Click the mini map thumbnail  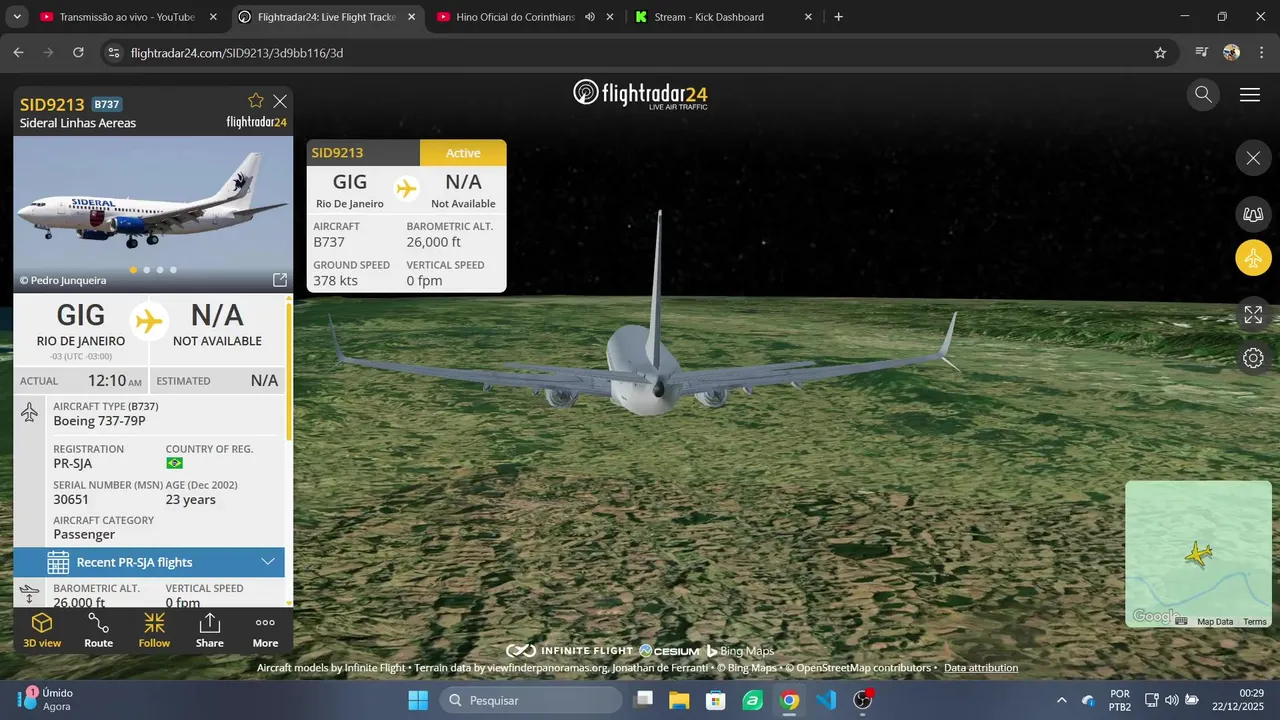point(1198,554)
